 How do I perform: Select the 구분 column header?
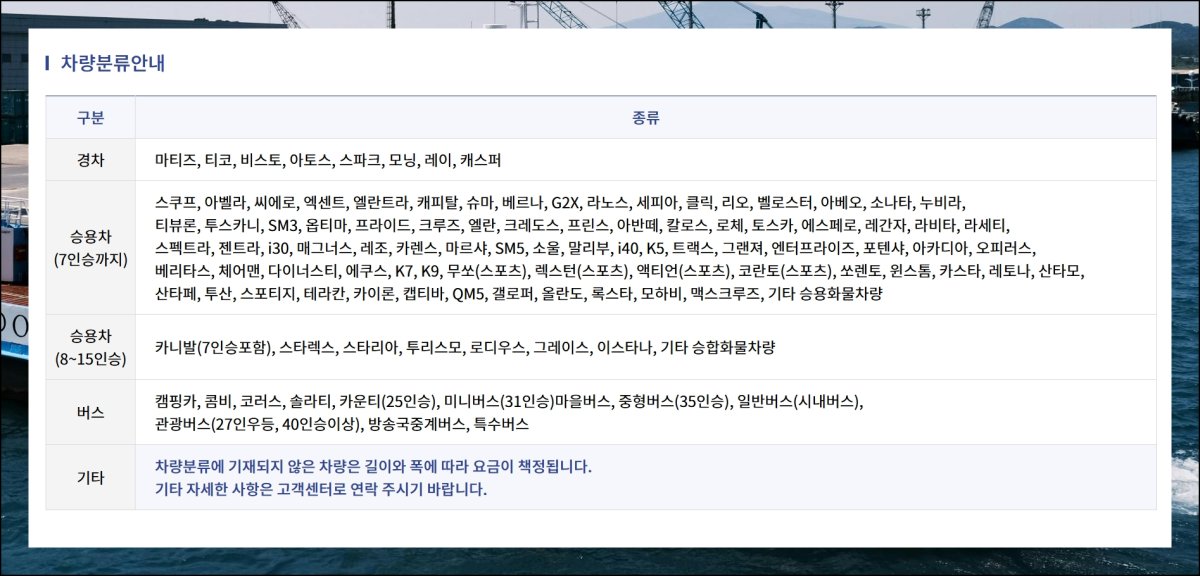point(91,117)
